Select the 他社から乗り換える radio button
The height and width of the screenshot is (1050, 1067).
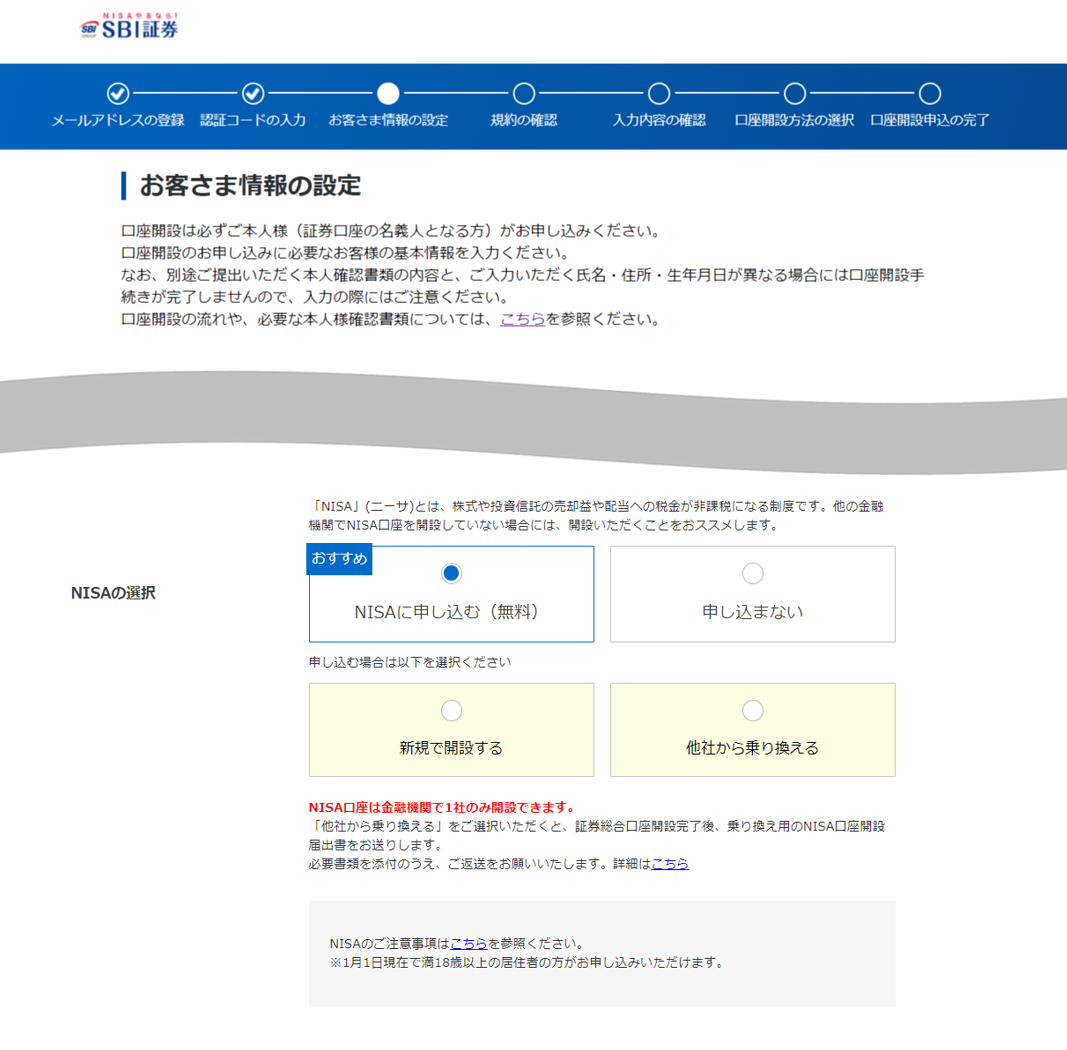pyautogui.click(x=752, y=710)
